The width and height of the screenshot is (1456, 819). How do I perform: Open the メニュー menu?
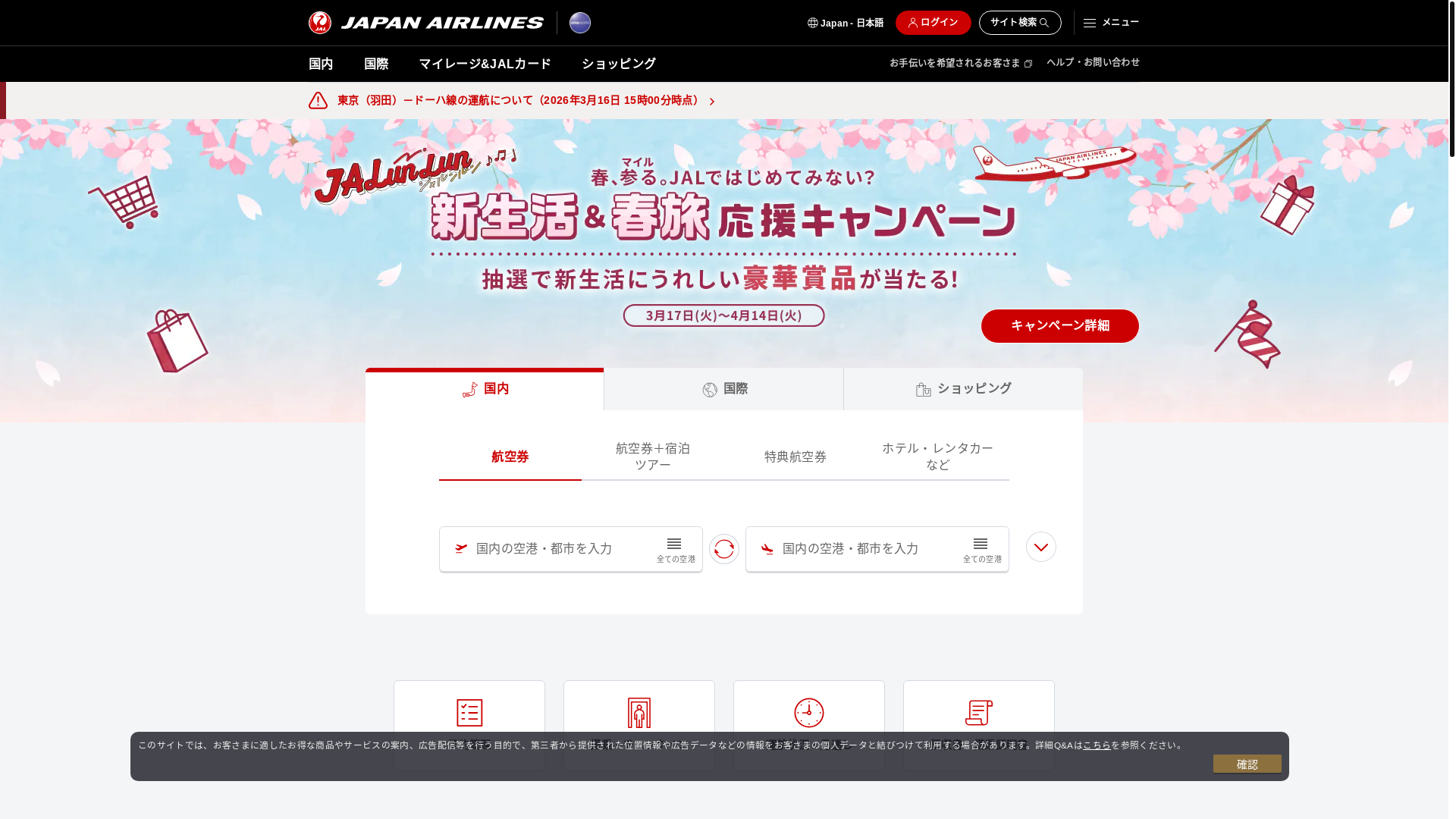click(x=1111, y=23)
